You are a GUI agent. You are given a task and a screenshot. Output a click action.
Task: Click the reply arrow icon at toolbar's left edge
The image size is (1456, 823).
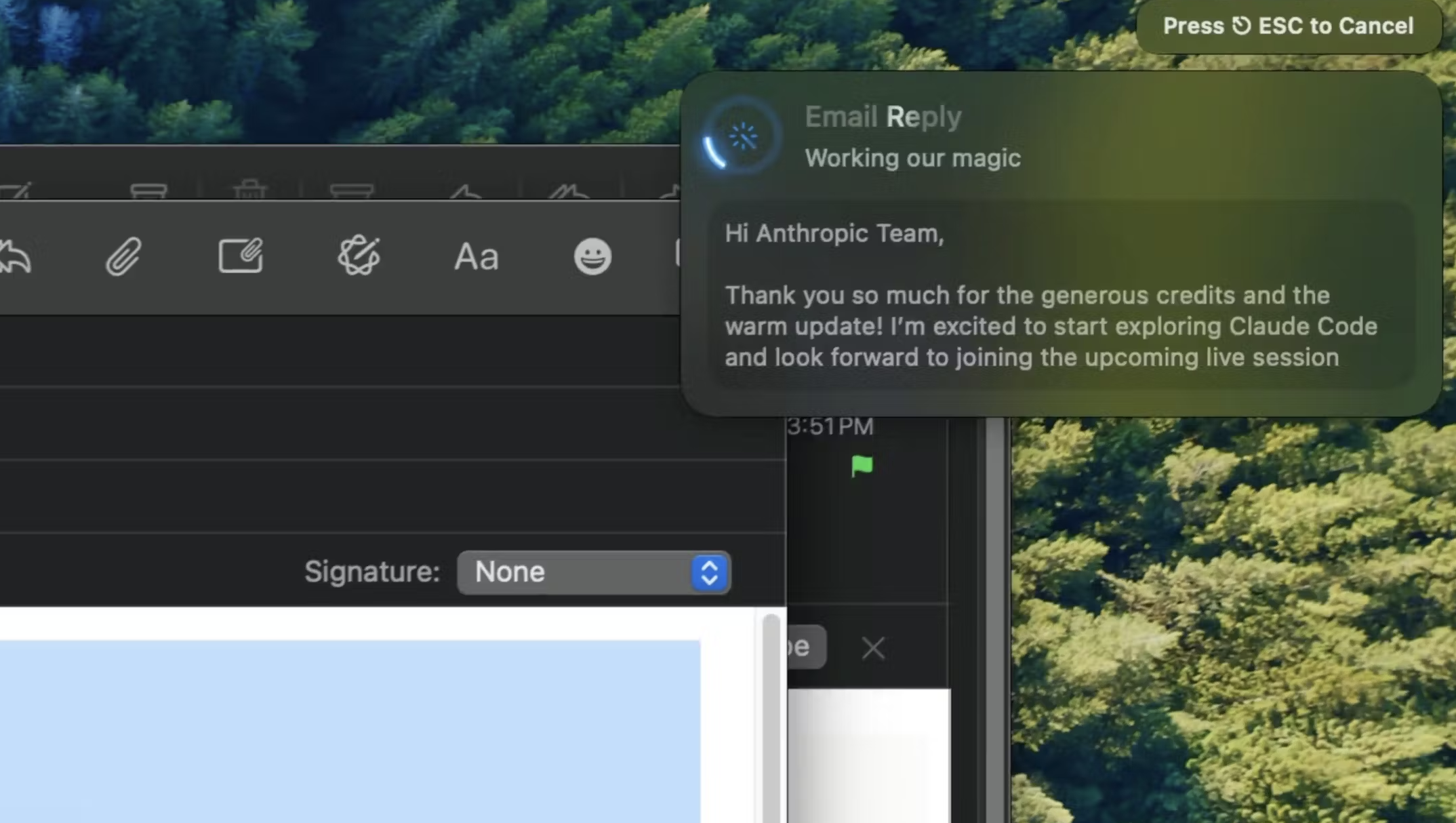point(15,257)
